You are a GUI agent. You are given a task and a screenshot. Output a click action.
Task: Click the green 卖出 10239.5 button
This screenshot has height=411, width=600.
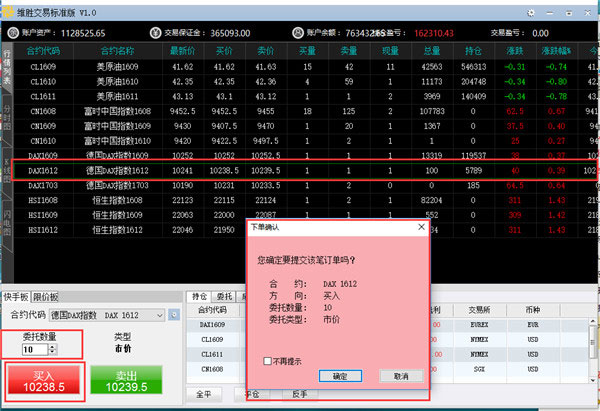coord(126,380)
